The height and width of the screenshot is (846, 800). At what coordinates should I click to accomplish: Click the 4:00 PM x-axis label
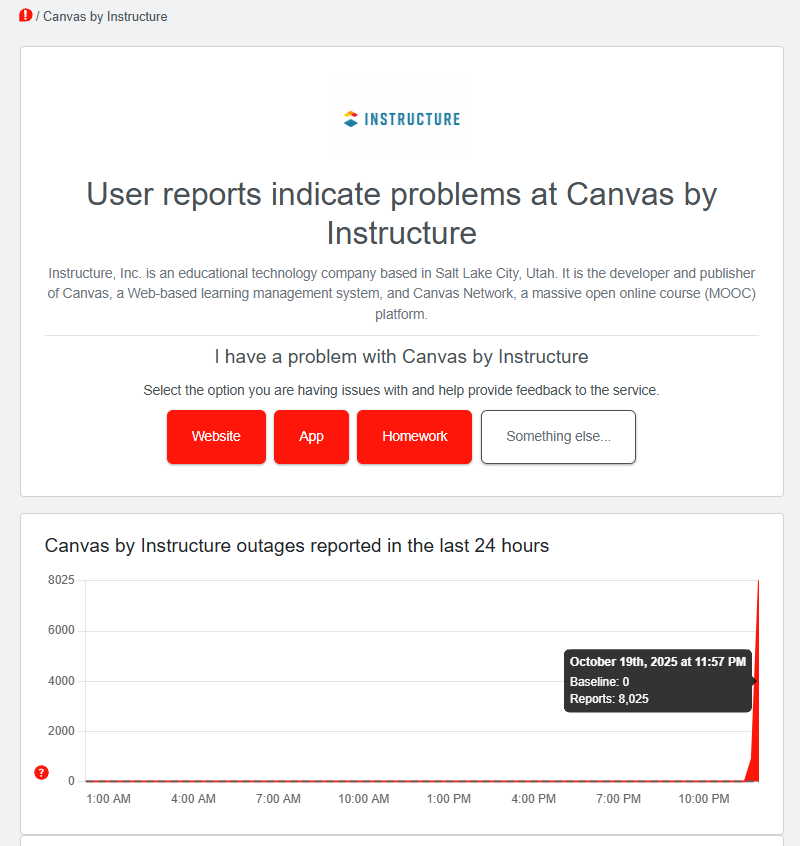(x=534, y=799)
